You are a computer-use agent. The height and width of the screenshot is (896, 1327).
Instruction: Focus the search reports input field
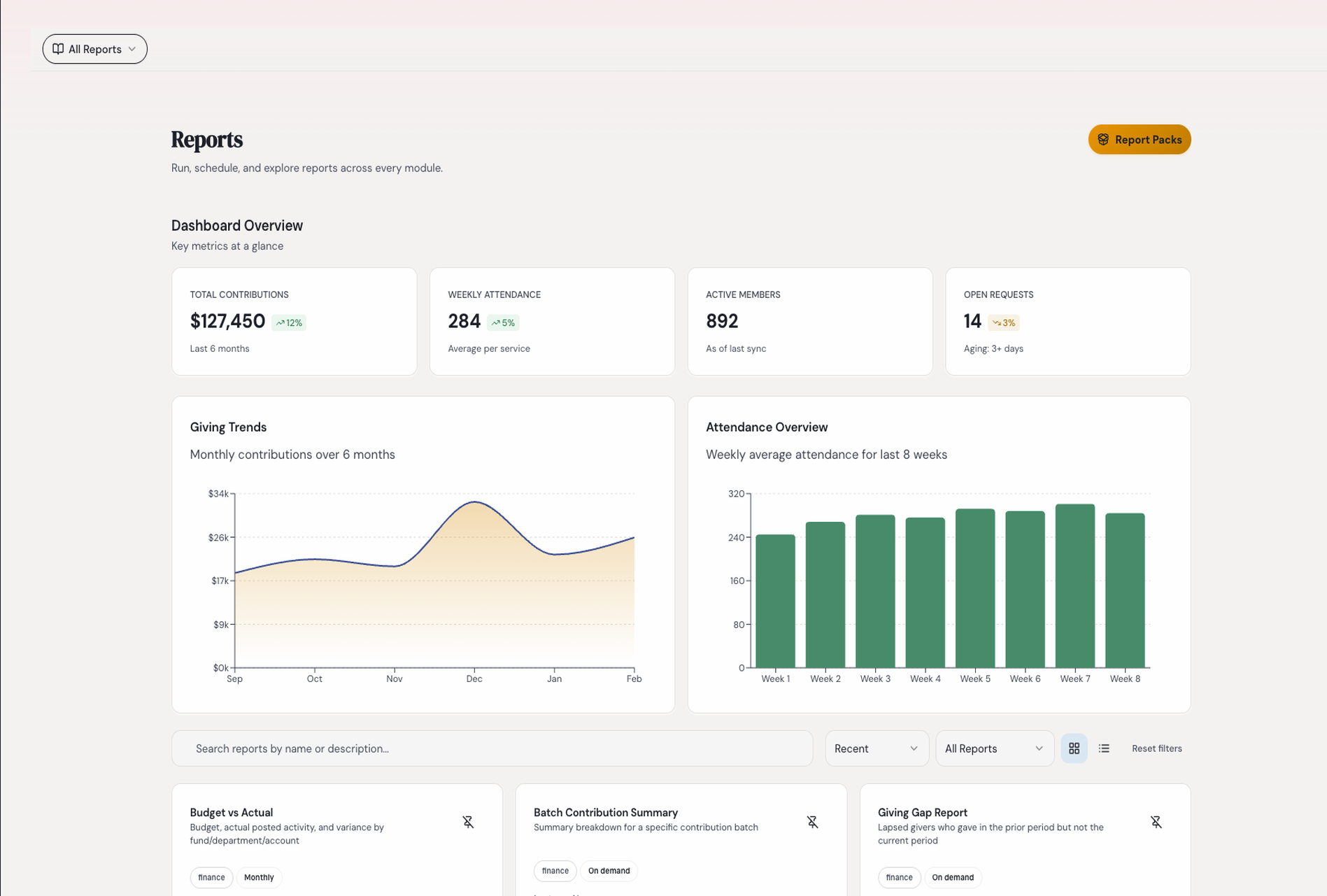click(x=492, y=748)
